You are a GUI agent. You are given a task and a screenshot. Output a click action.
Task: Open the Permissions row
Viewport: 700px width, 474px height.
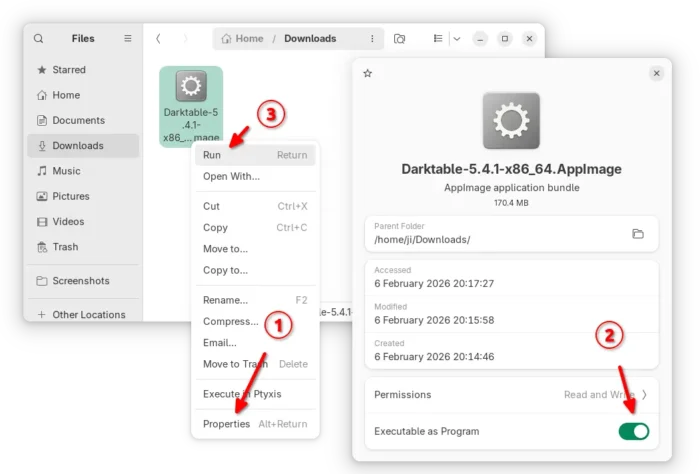coord(510,395)
